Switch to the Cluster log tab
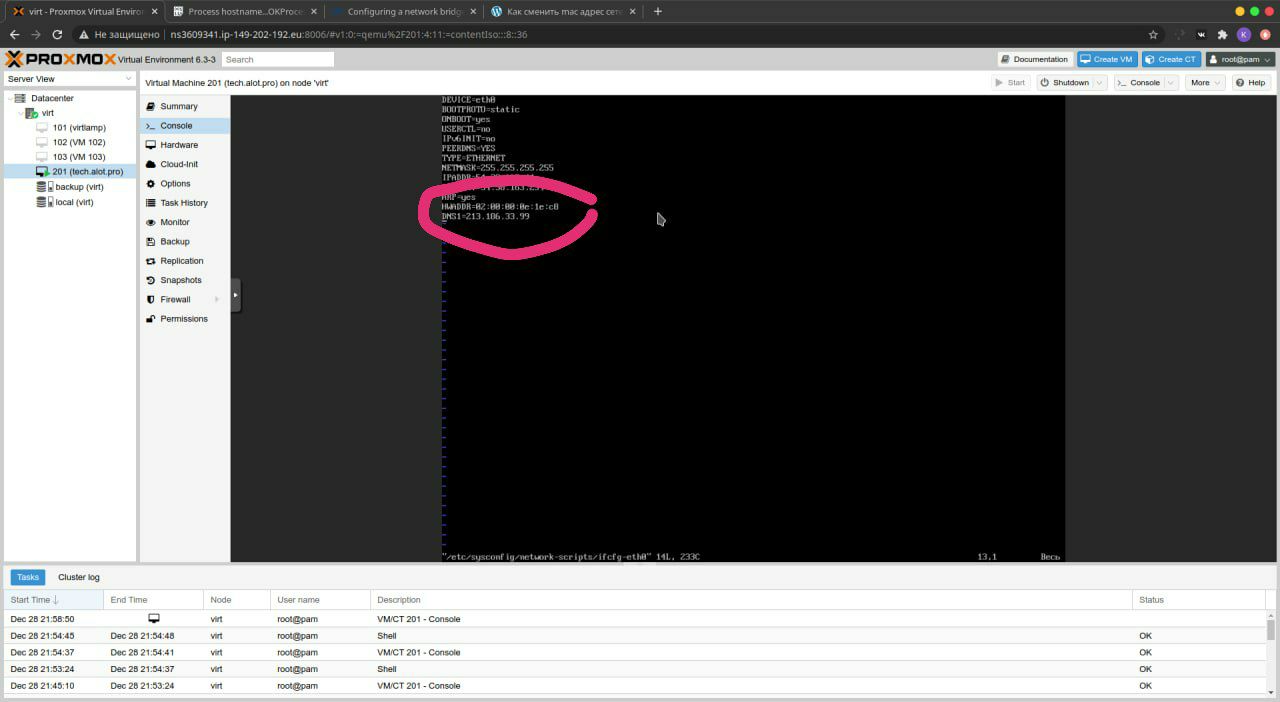1280x702 pixels. (x=79, y=577)
